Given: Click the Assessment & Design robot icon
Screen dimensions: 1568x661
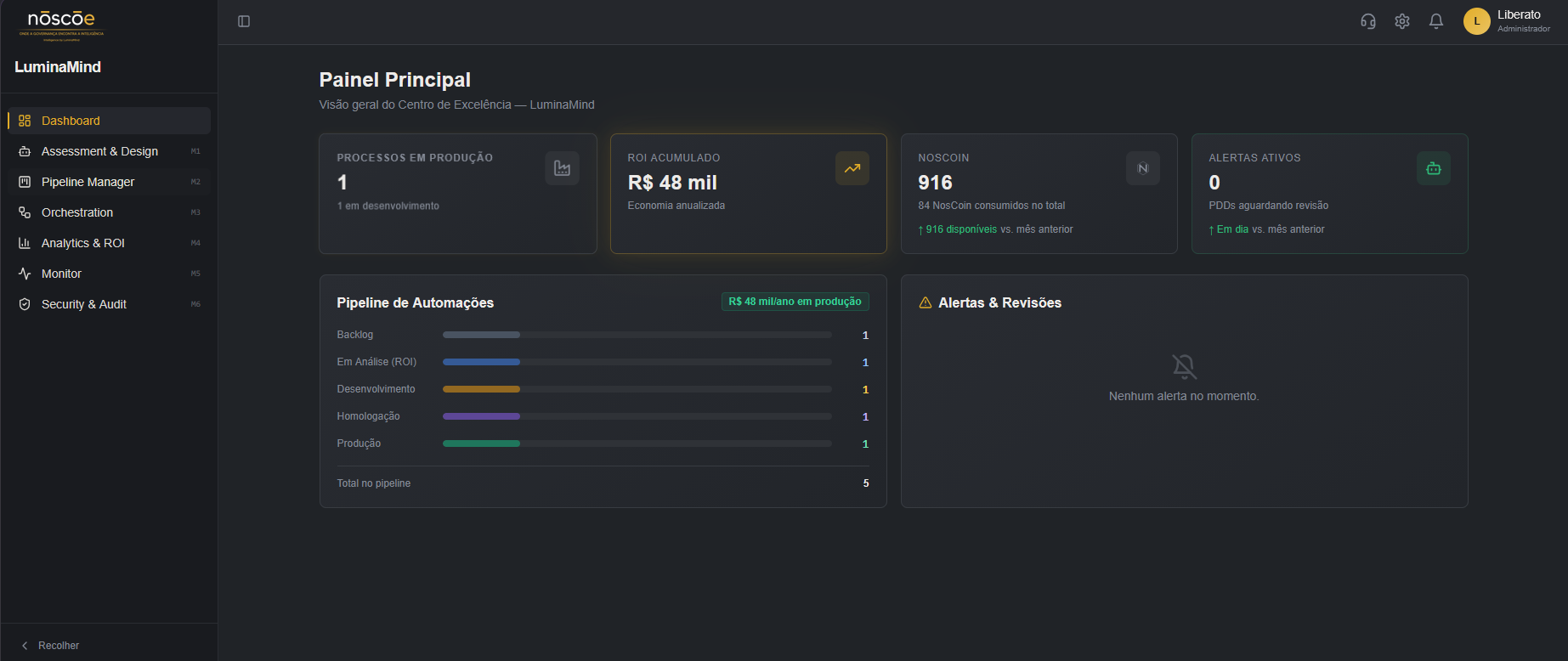Looking at the screenshot, I should coord(25,151).
